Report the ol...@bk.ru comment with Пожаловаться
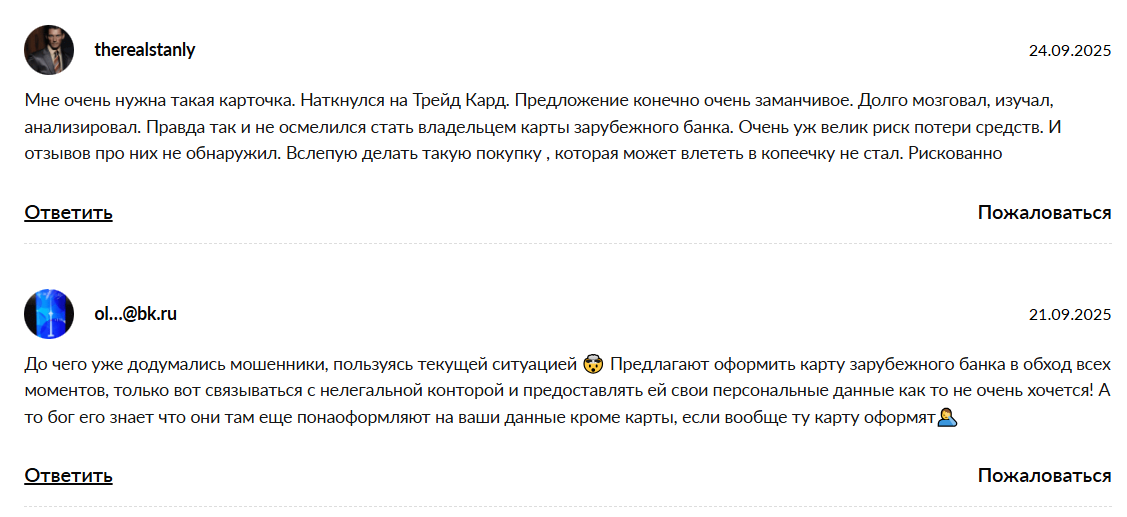 click(1044, 475)
